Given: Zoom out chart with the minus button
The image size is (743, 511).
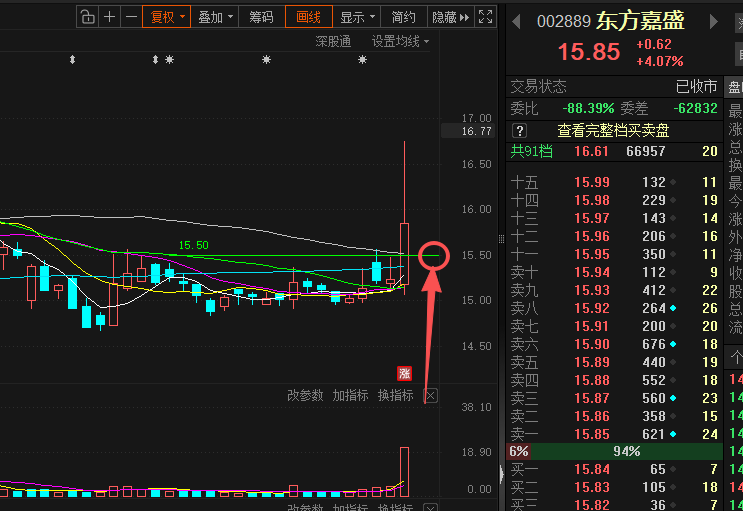Looking at the screenshot, I should click(131, 18).
